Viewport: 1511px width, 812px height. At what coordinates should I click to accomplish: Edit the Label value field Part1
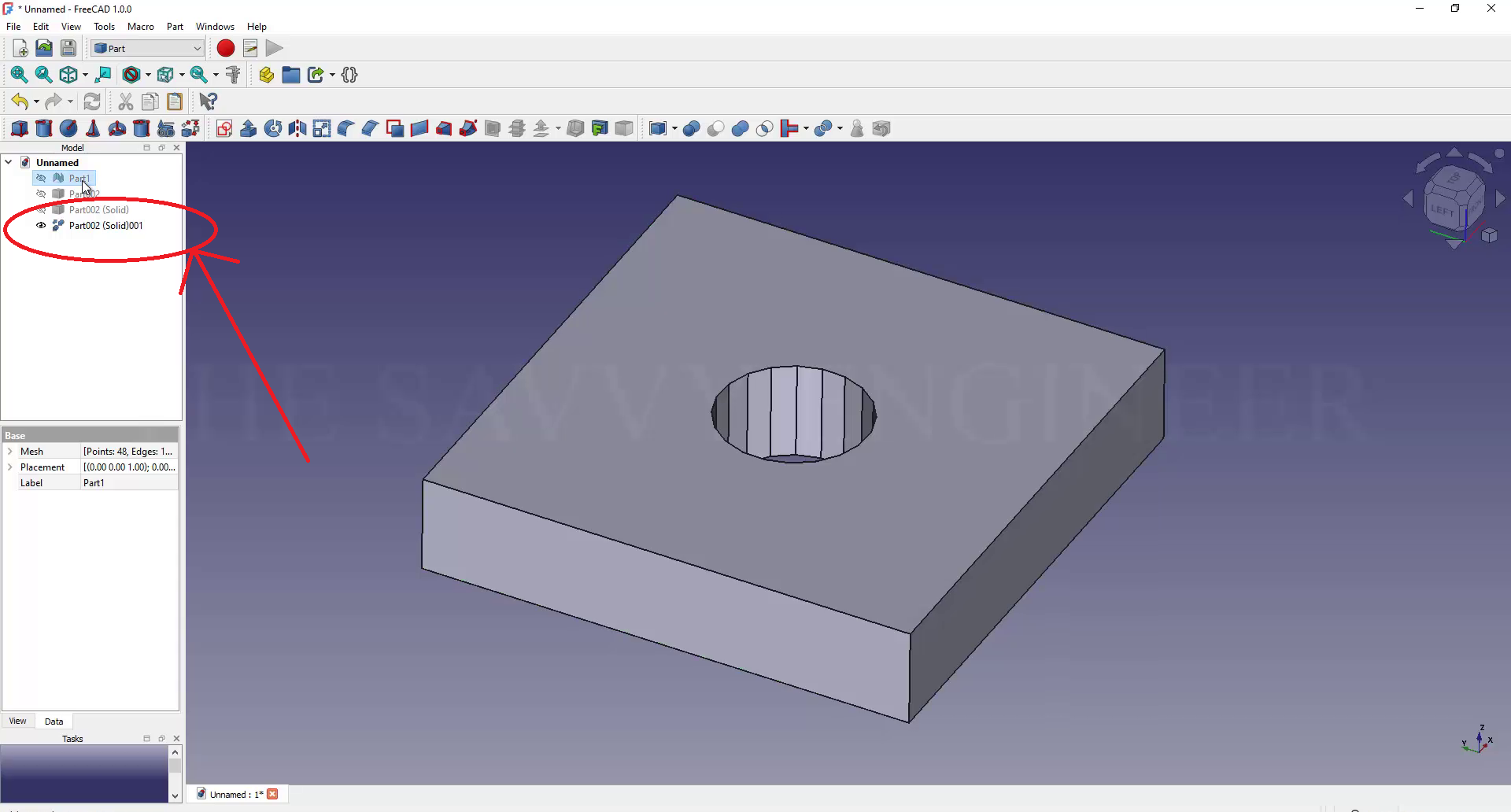129,483
